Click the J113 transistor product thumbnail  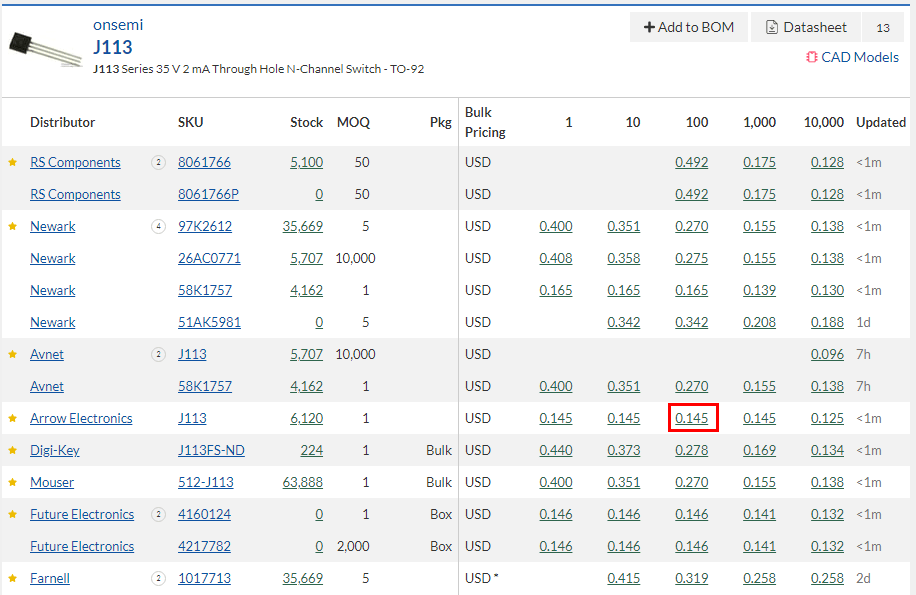pyautogui.click(x=45, y=50)
